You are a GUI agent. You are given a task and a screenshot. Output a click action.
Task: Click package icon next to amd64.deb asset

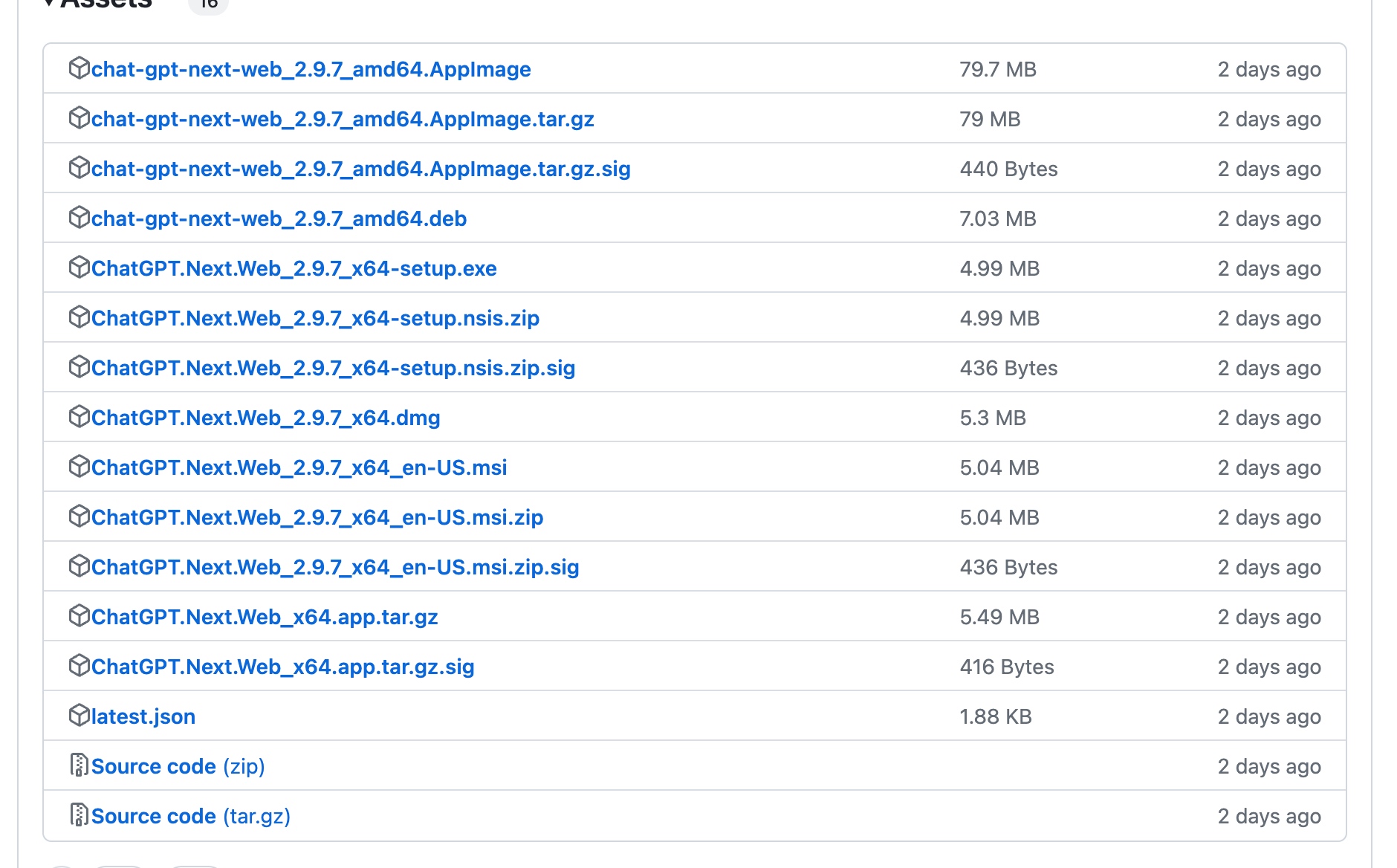[x=79, y=217]
